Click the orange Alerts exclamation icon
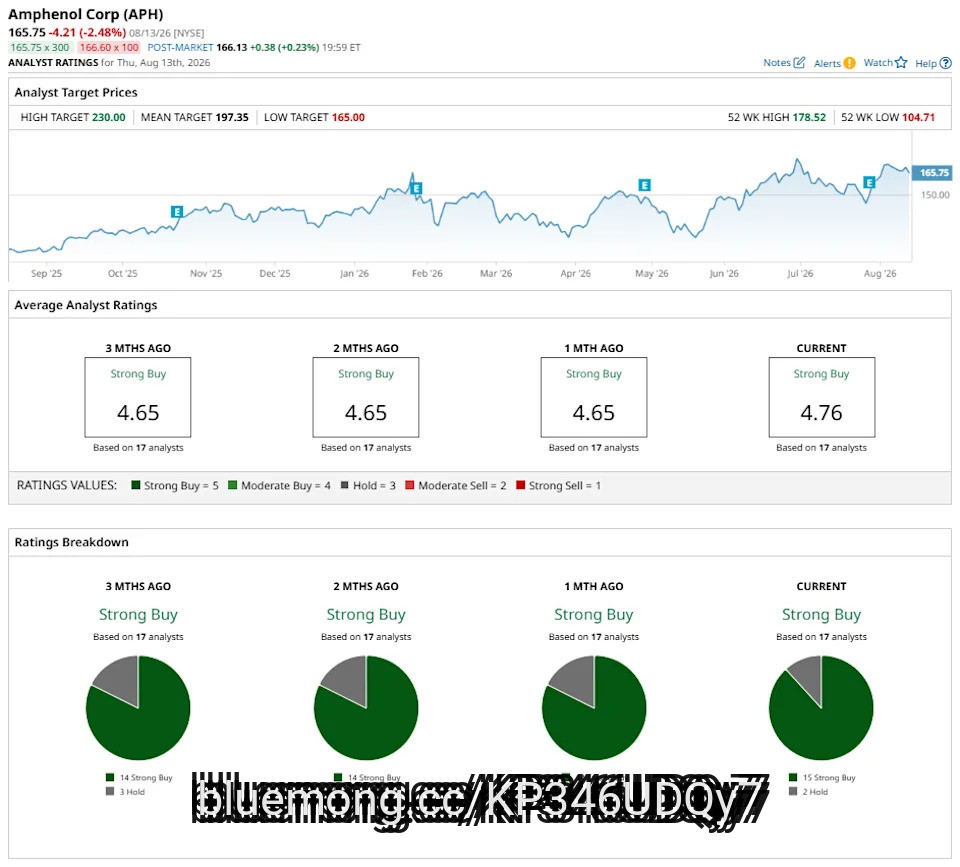 point(849,62)
